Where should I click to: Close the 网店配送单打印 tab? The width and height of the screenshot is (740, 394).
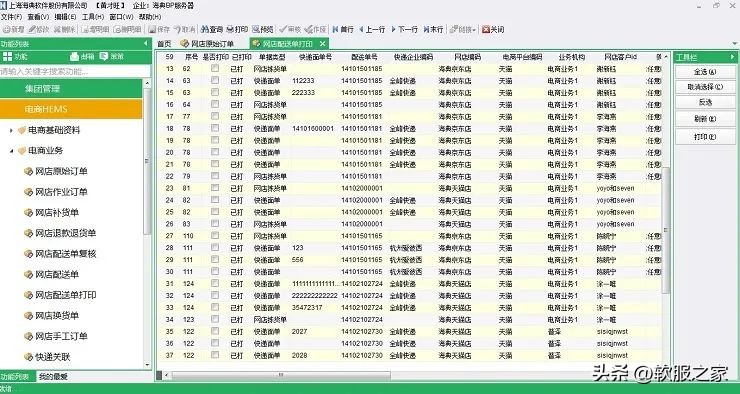pyautogui.click(x=322, y=44)
